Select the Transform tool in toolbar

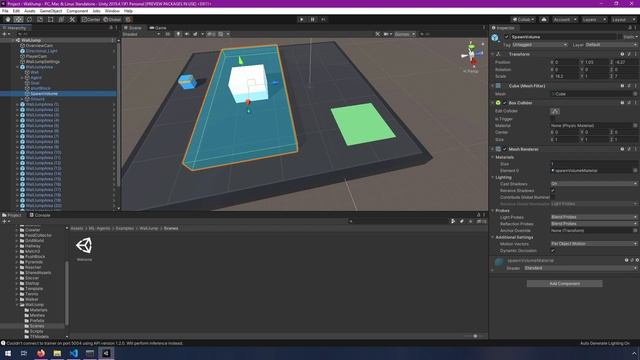click(x=61, y=19)
